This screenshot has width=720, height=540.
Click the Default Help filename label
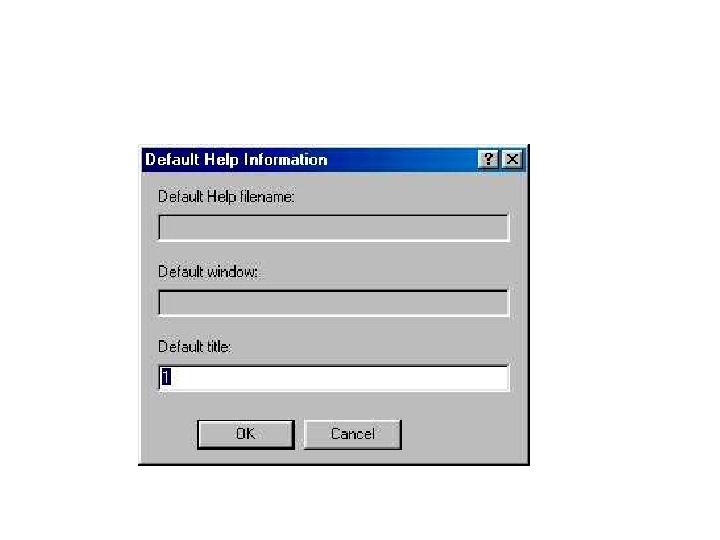click(x=226, y=197)
